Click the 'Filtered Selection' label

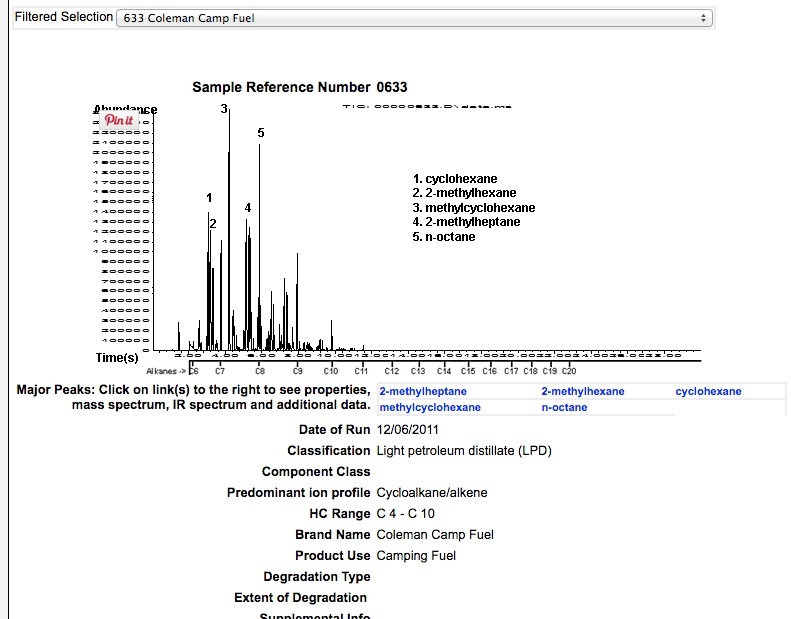(64, 17)
